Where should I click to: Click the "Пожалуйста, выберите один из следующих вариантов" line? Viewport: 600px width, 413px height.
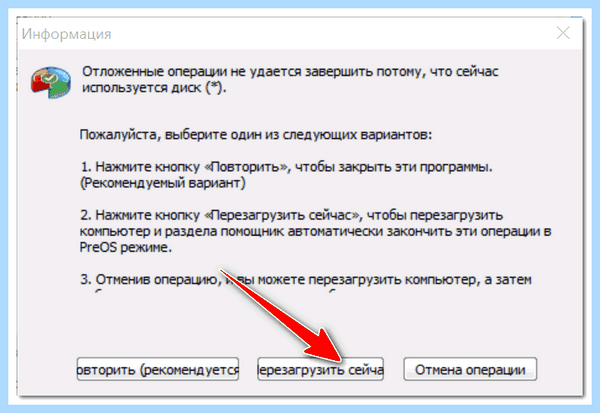pos(256,135)
